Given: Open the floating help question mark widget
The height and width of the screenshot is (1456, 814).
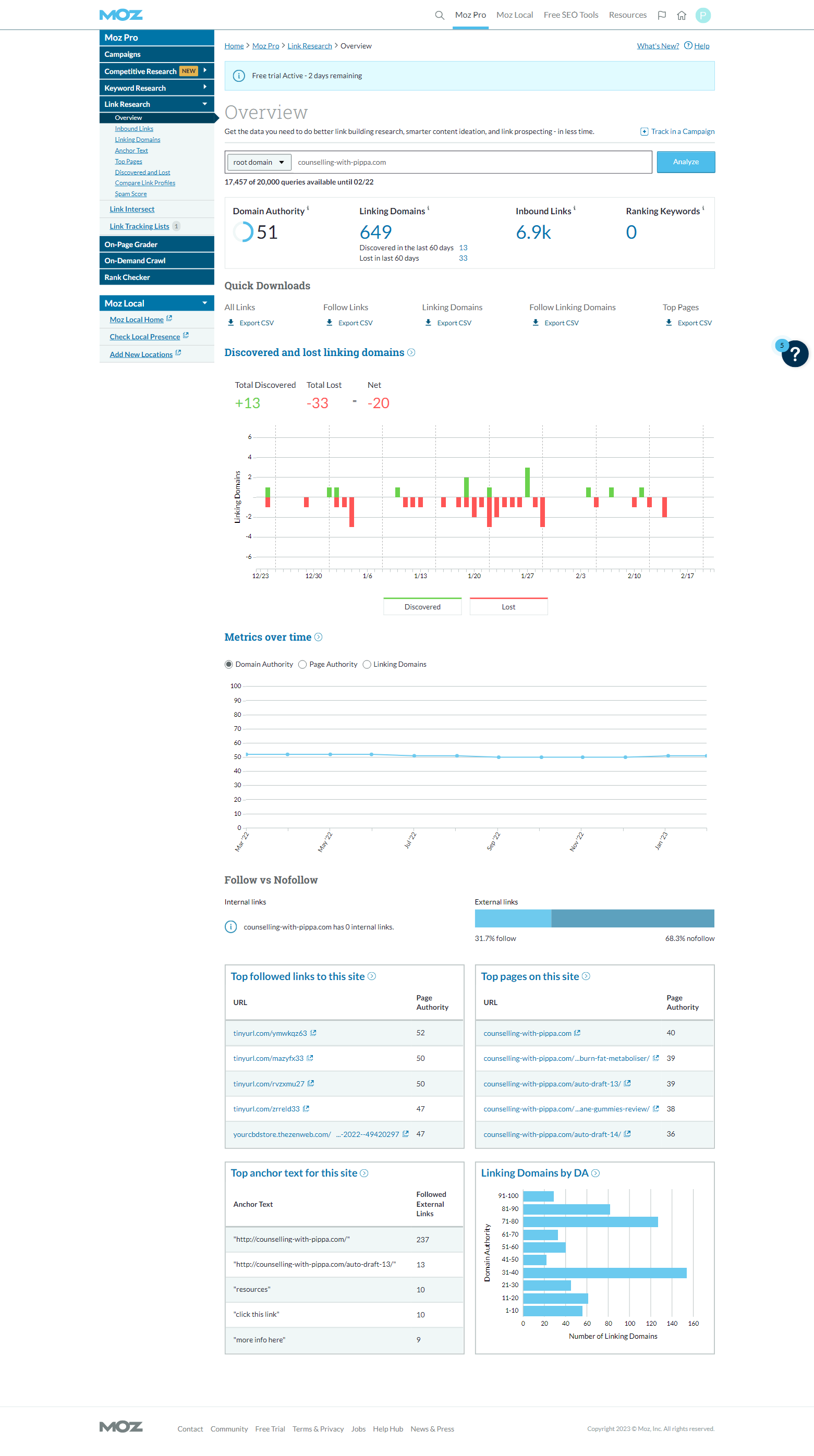Looking at the screenshot, I should (794, 354).
